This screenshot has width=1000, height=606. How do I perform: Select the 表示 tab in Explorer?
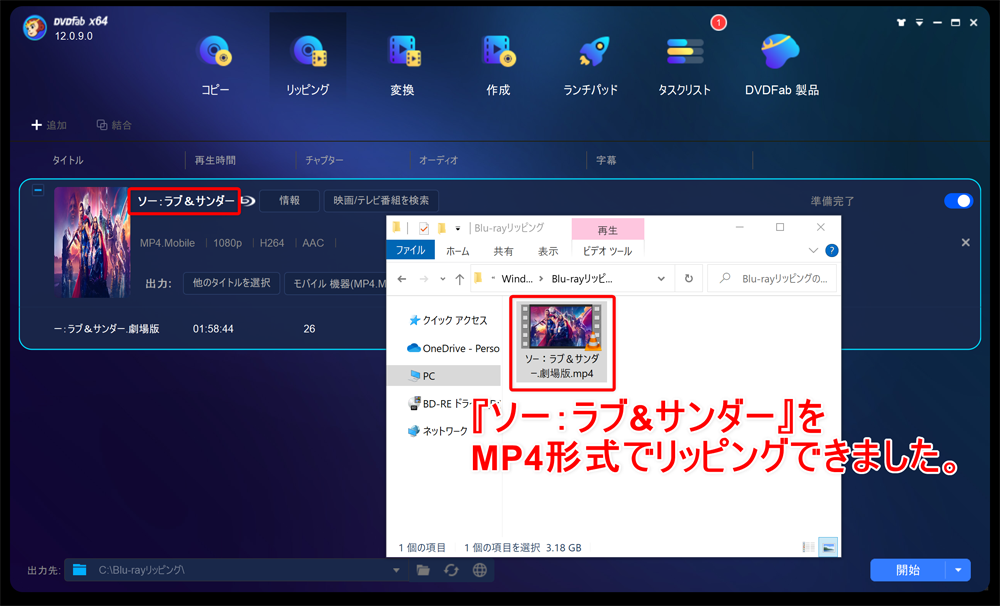click(548, 251)
